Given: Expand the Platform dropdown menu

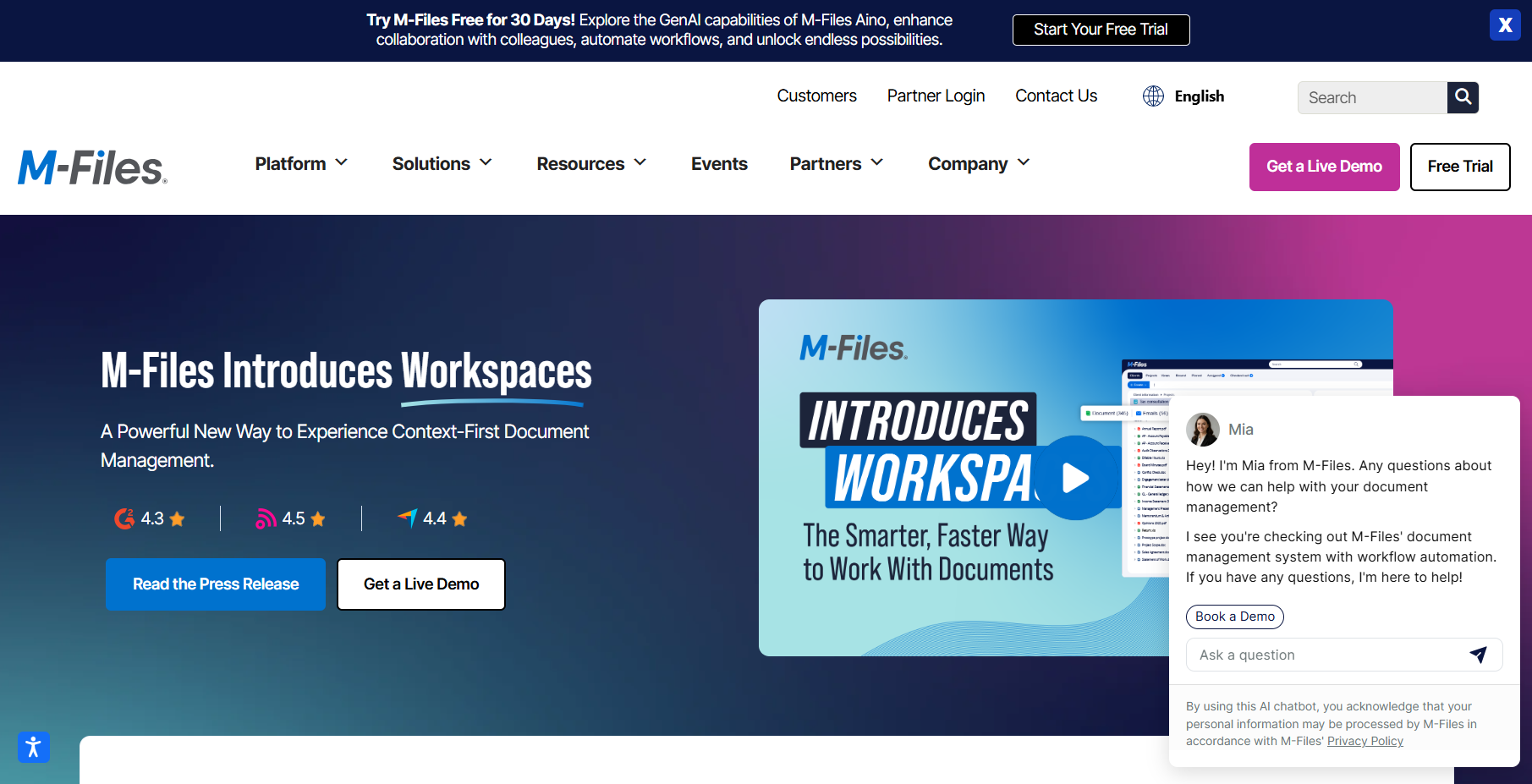Looking at the screenshot, I should pyautogui.click(x=301, y=163).
